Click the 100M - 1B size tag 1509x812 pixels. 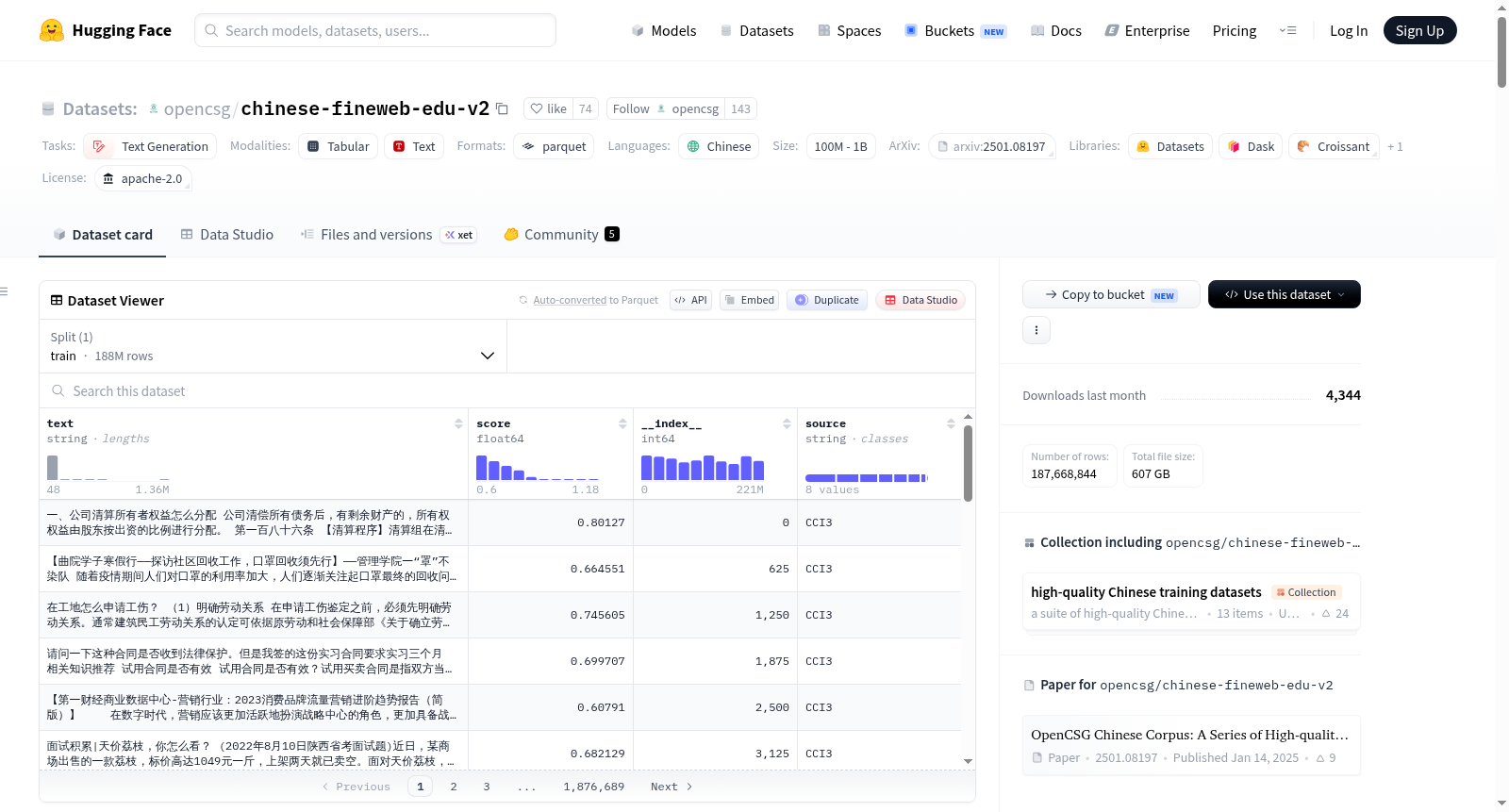pyautogui.click(x=840, y=146)
